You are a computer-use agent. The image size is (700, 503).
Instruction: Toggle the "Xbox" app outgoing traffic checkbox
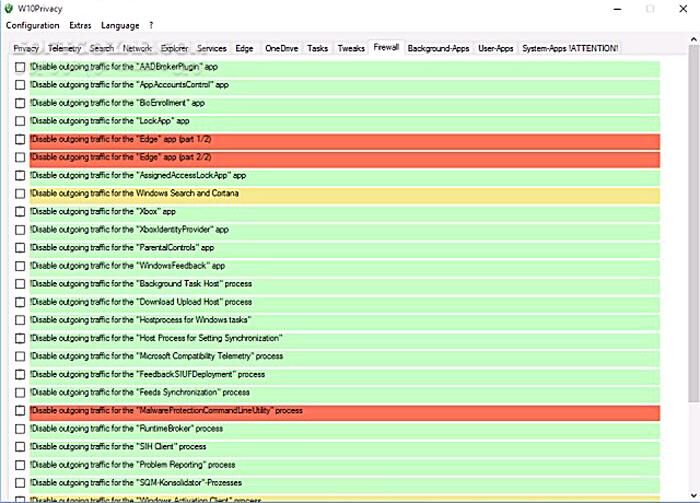pos(20,212)
